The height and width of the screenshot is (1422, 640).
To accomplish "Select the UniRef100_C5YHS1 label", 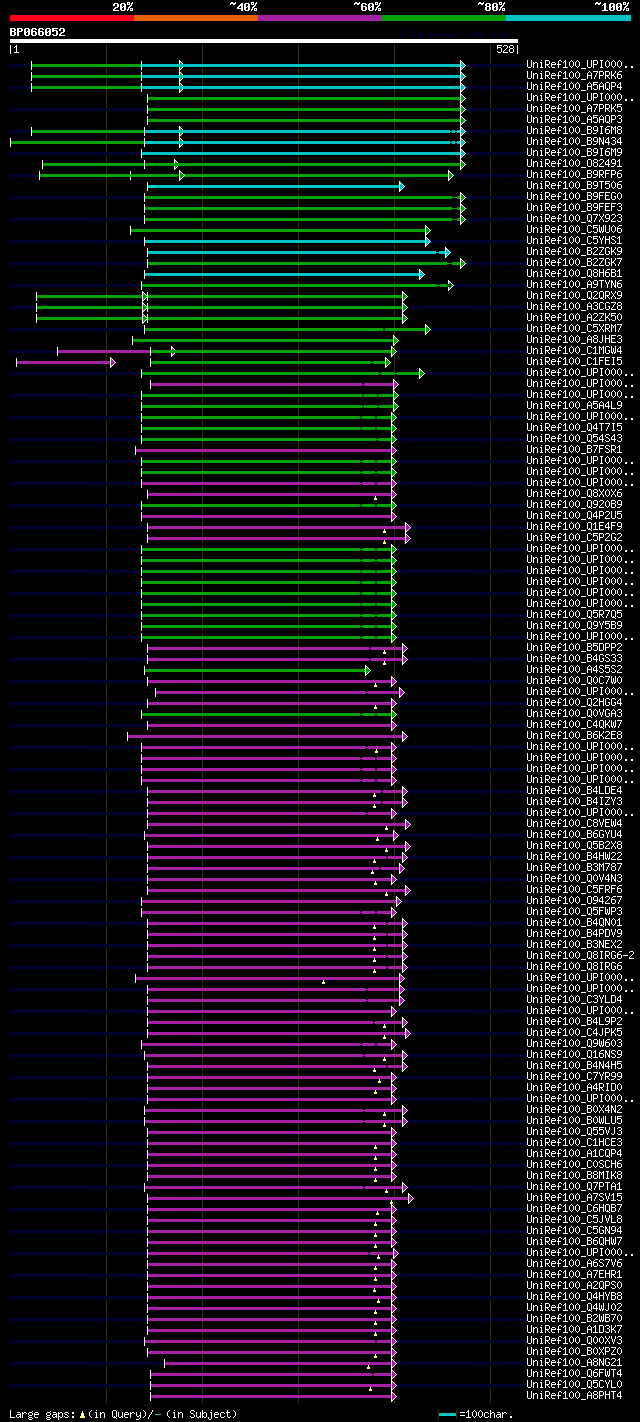I will point(574,240).
